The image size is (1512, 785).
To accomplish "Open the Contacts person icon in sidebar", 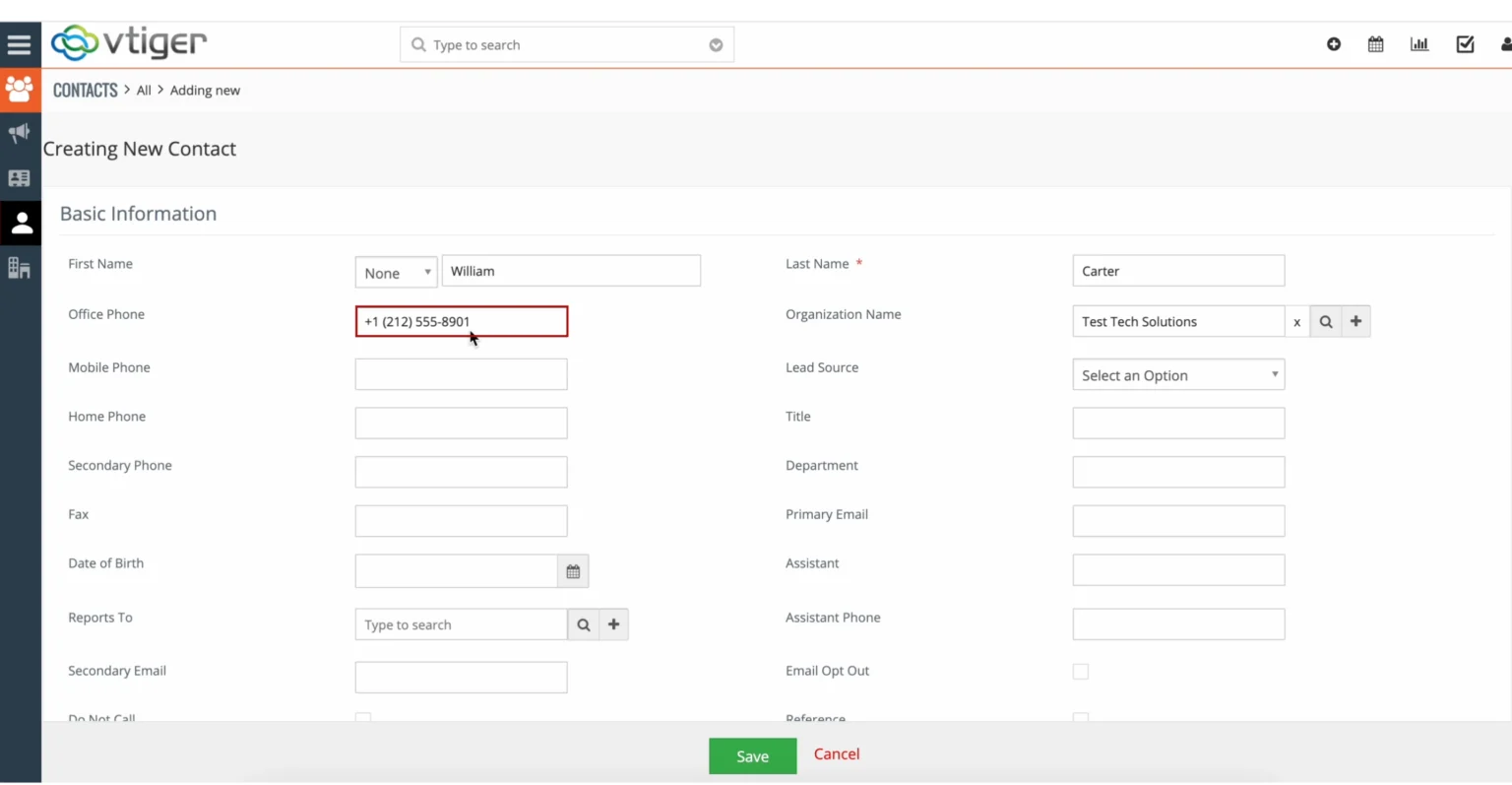I will click(20, 222).
